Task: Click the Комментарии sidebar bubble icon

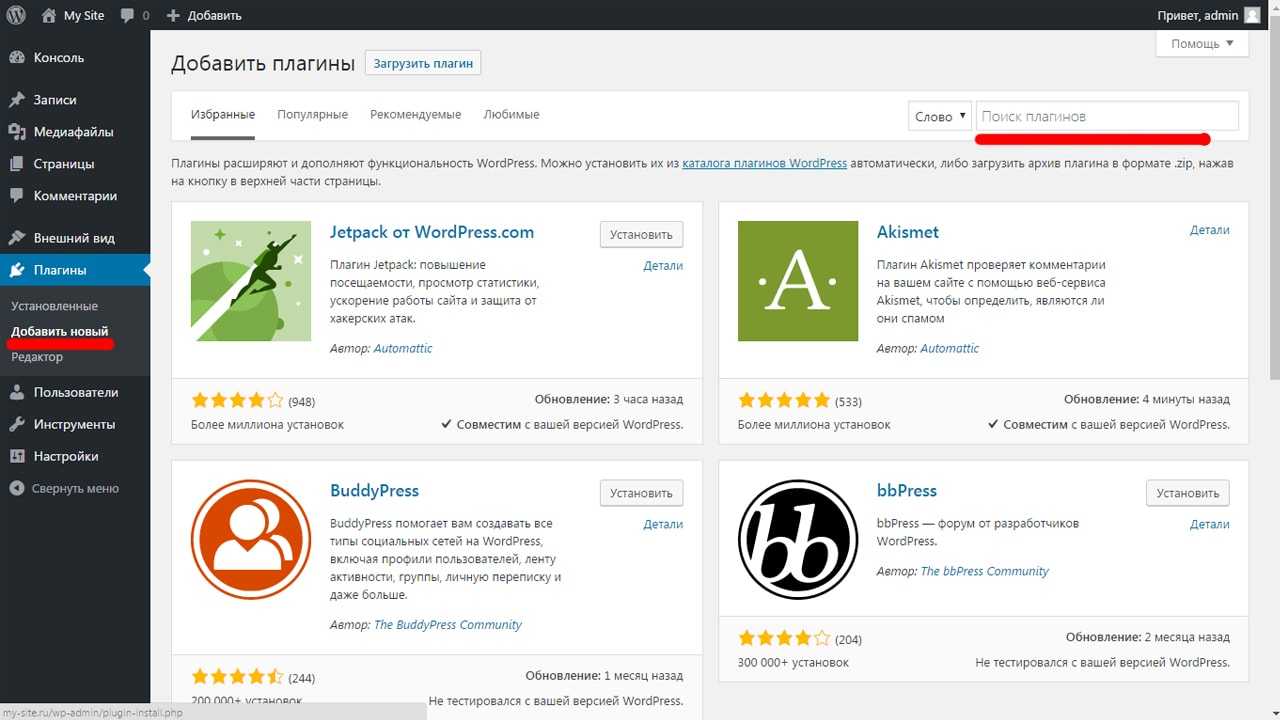Action: tap(17, 196)
